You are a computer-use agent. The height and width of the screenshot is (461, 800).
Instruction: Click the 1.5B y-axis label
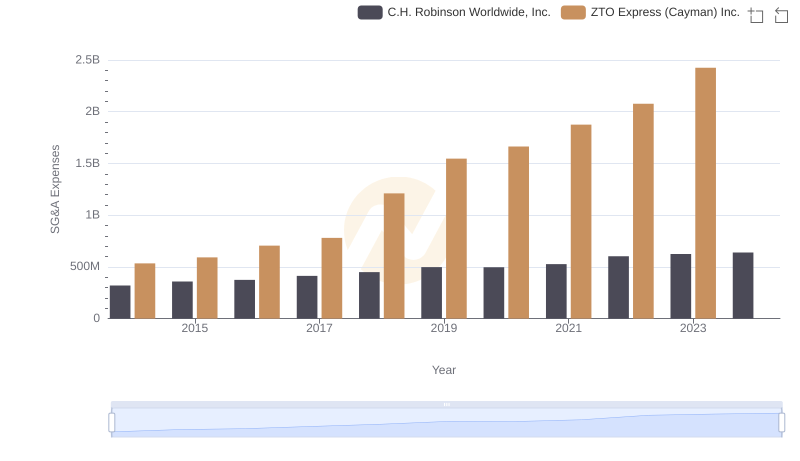(88, 163)
